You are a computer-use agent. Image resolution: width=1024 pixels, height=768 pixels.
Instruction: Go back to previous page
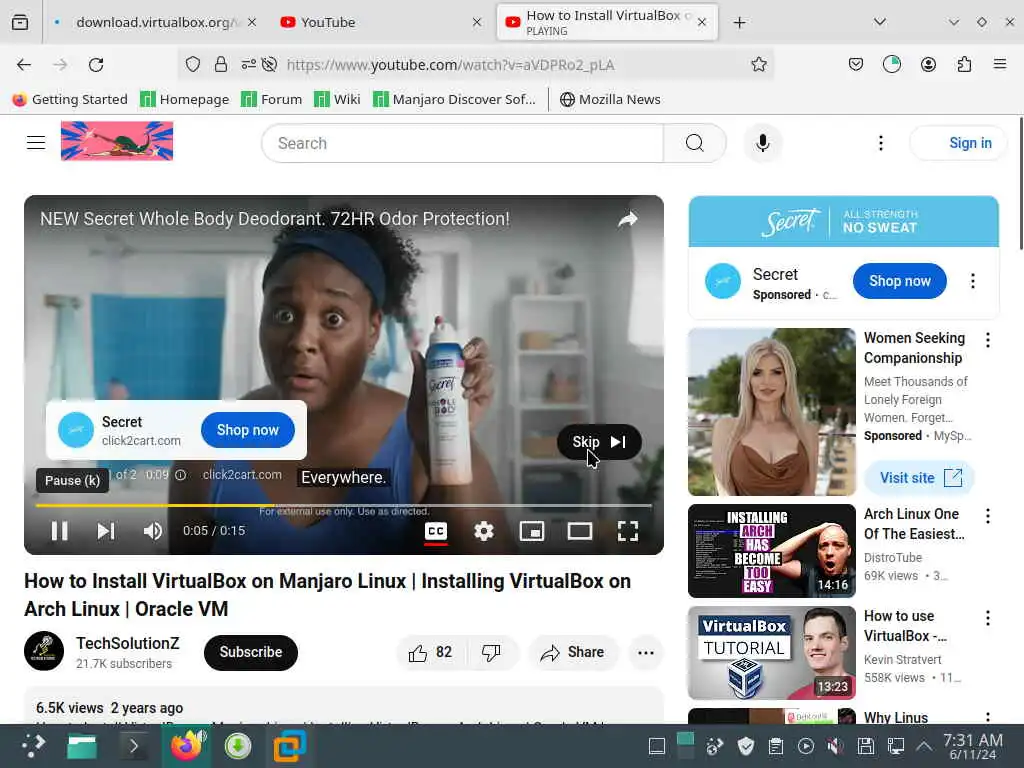(x=24, y=65)
